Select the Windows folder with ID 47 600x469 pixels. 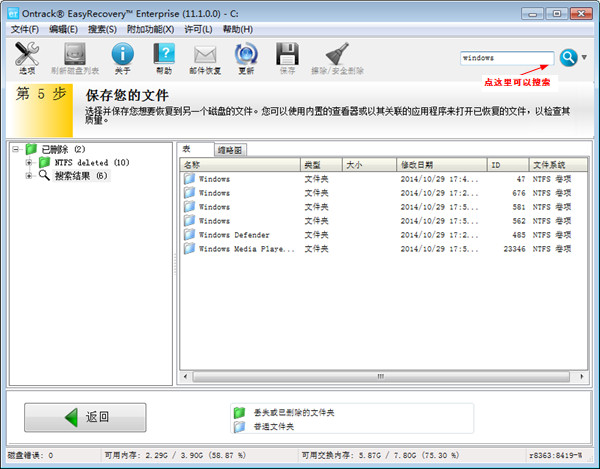pos(383,179)
